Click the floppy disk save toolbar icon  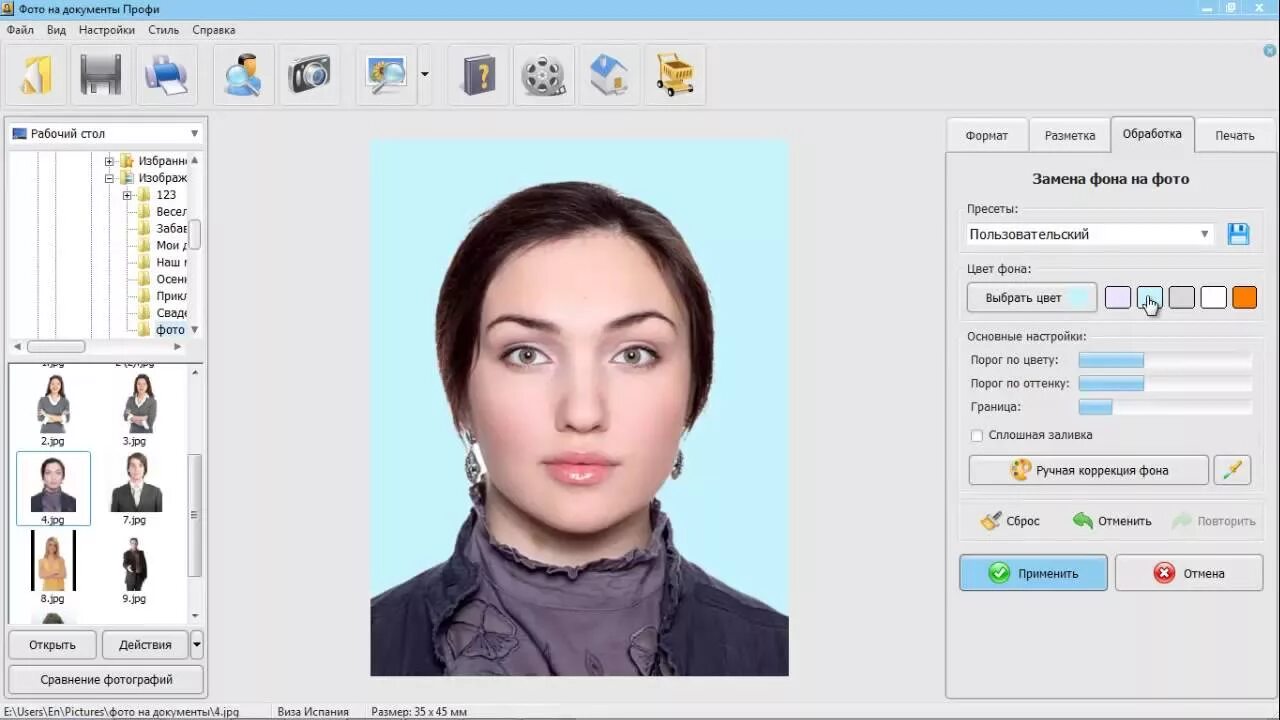(101, 75)
